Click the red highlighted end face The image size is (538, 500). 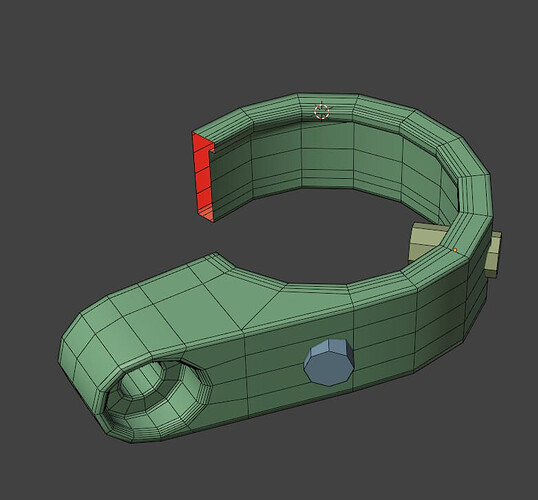(203, 177)
